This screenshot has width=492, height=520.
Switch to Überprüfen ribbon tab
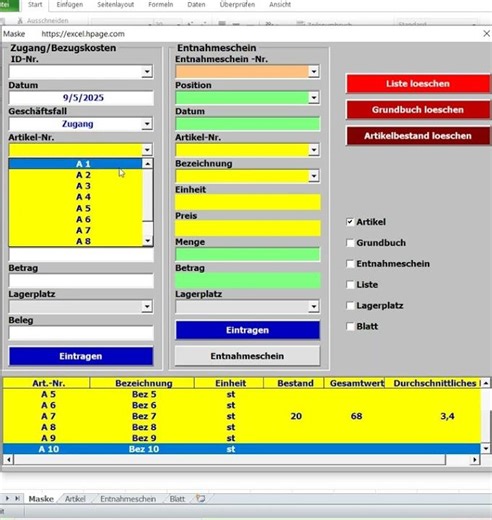coord(237,5)
